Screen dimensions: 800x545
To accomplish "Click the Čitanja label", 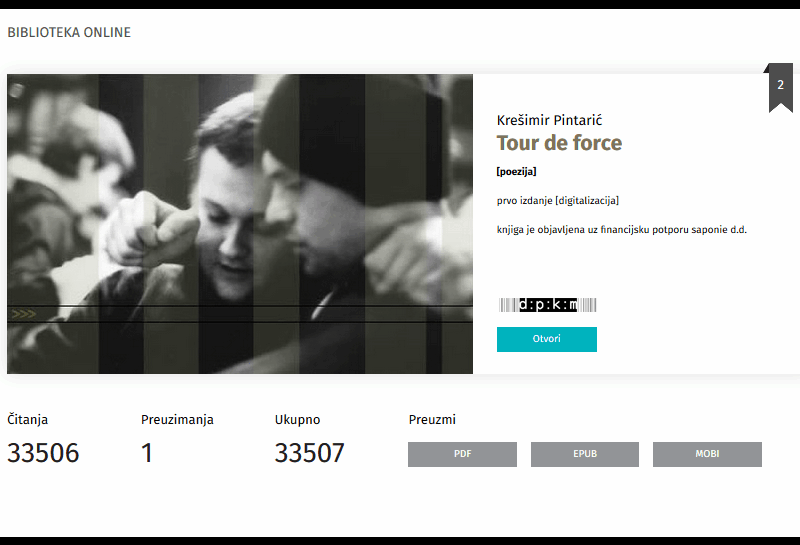I will [x=28, y=420].
